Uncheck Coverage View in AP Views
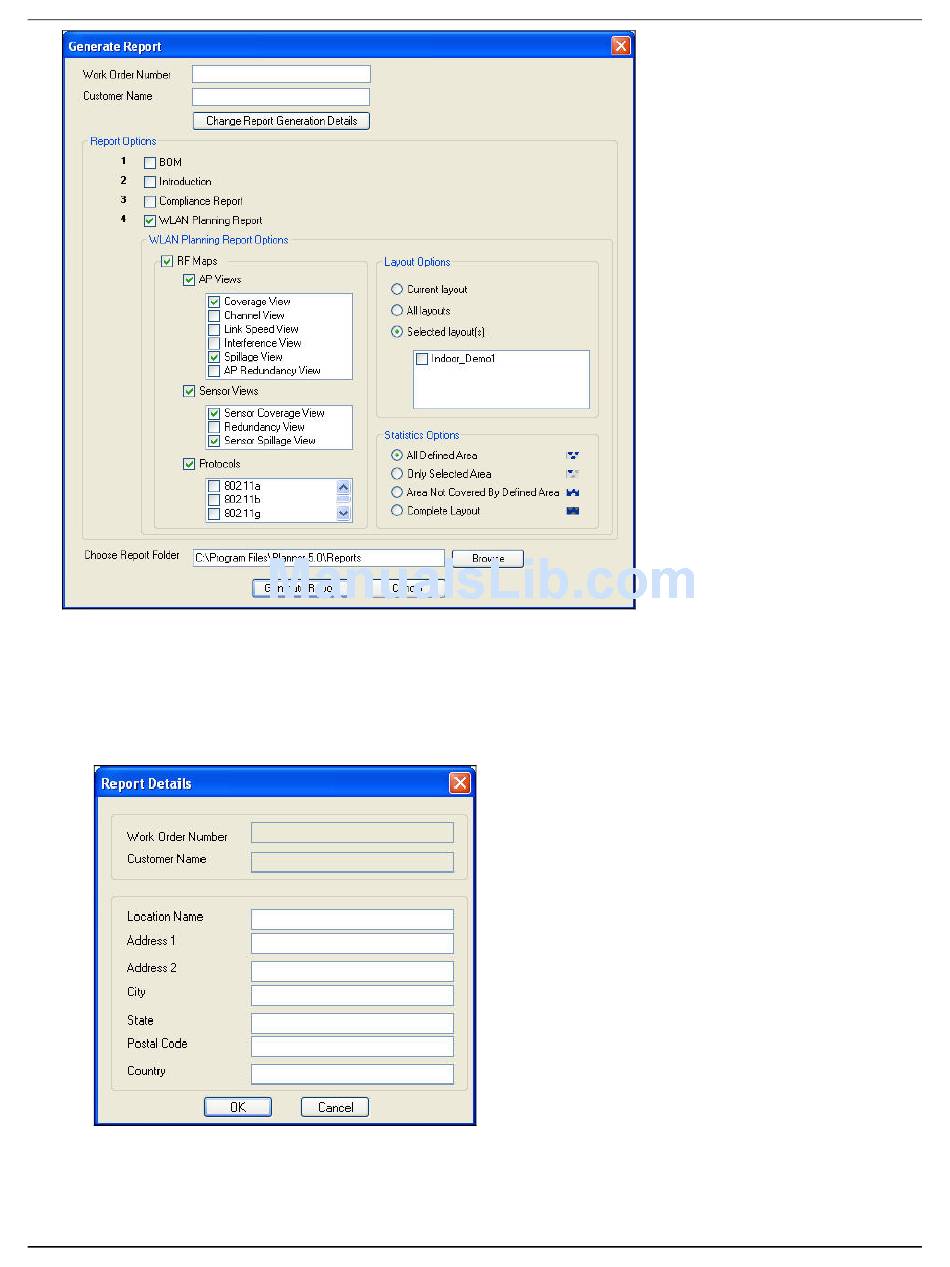 tap(214, 301)
